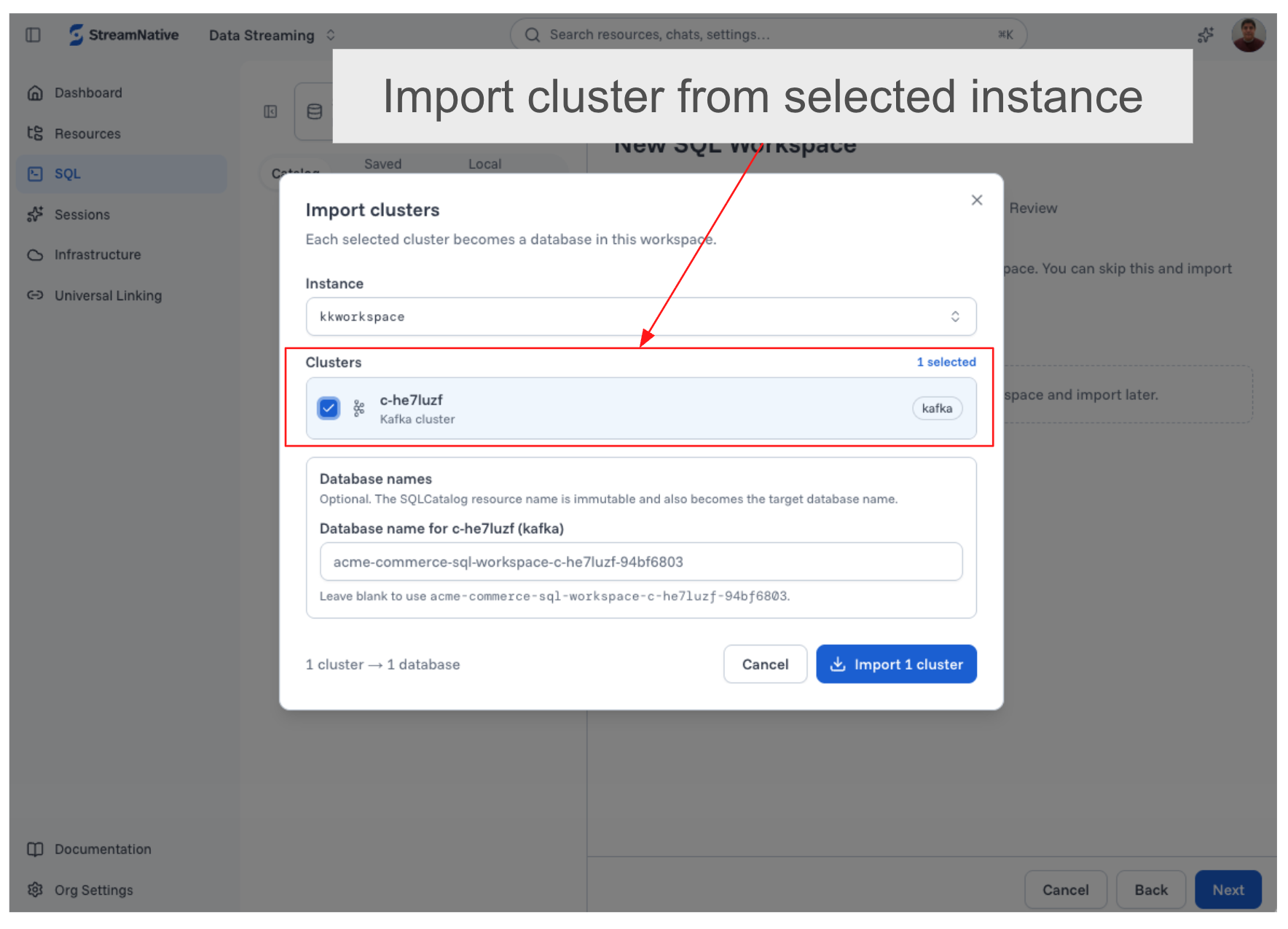Screen dimensions: 1288x929
Task: Open Infrastructure cloud icon
Action: [x=35, y=255]
